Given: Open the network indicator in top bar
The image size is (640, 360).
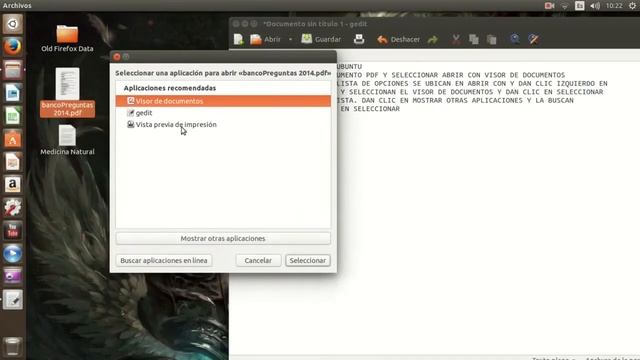Looking at the screenshot, I should tap(564, 6).
